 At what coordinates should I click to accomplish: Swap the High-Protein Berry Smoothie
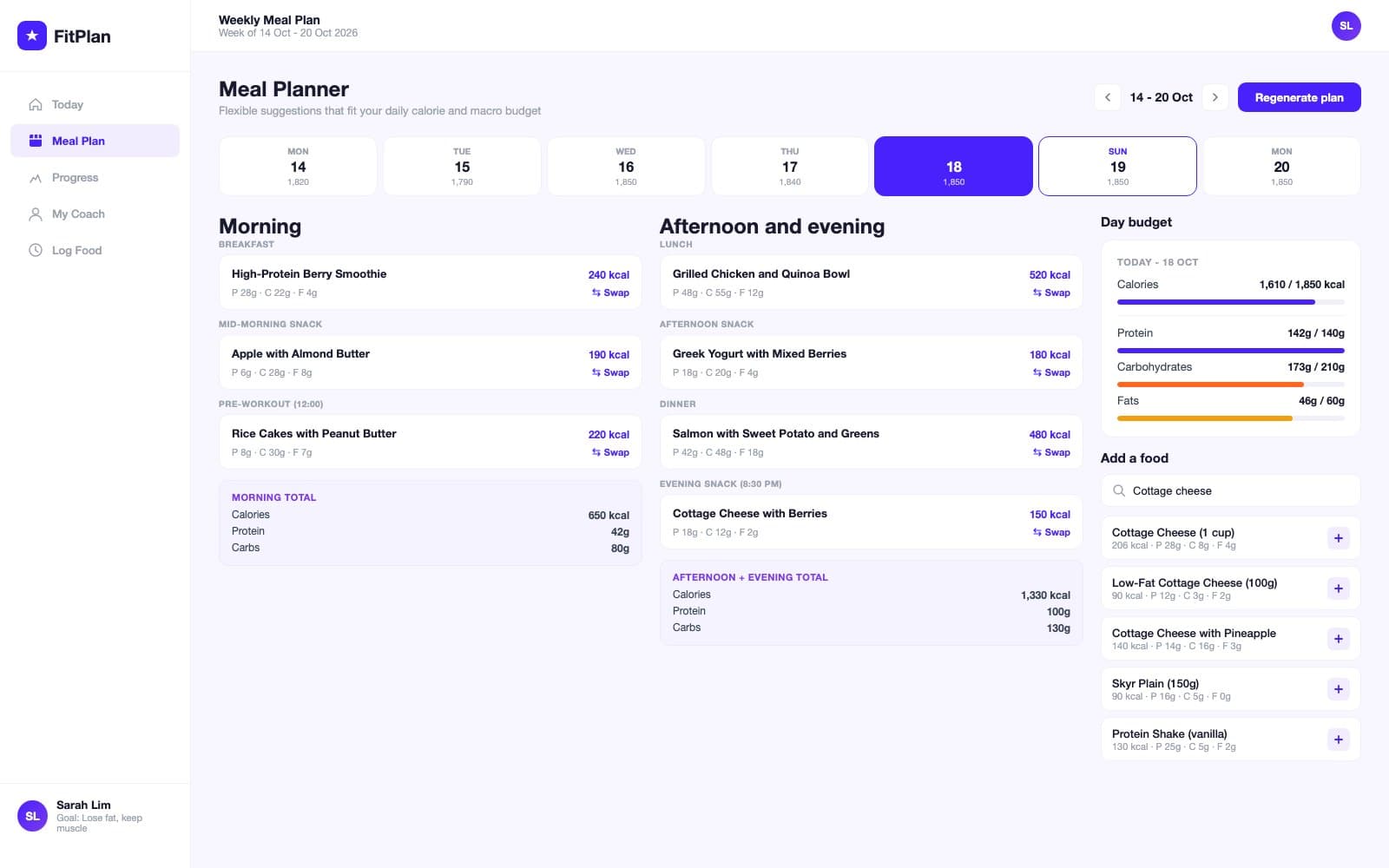tap(610, 293)
